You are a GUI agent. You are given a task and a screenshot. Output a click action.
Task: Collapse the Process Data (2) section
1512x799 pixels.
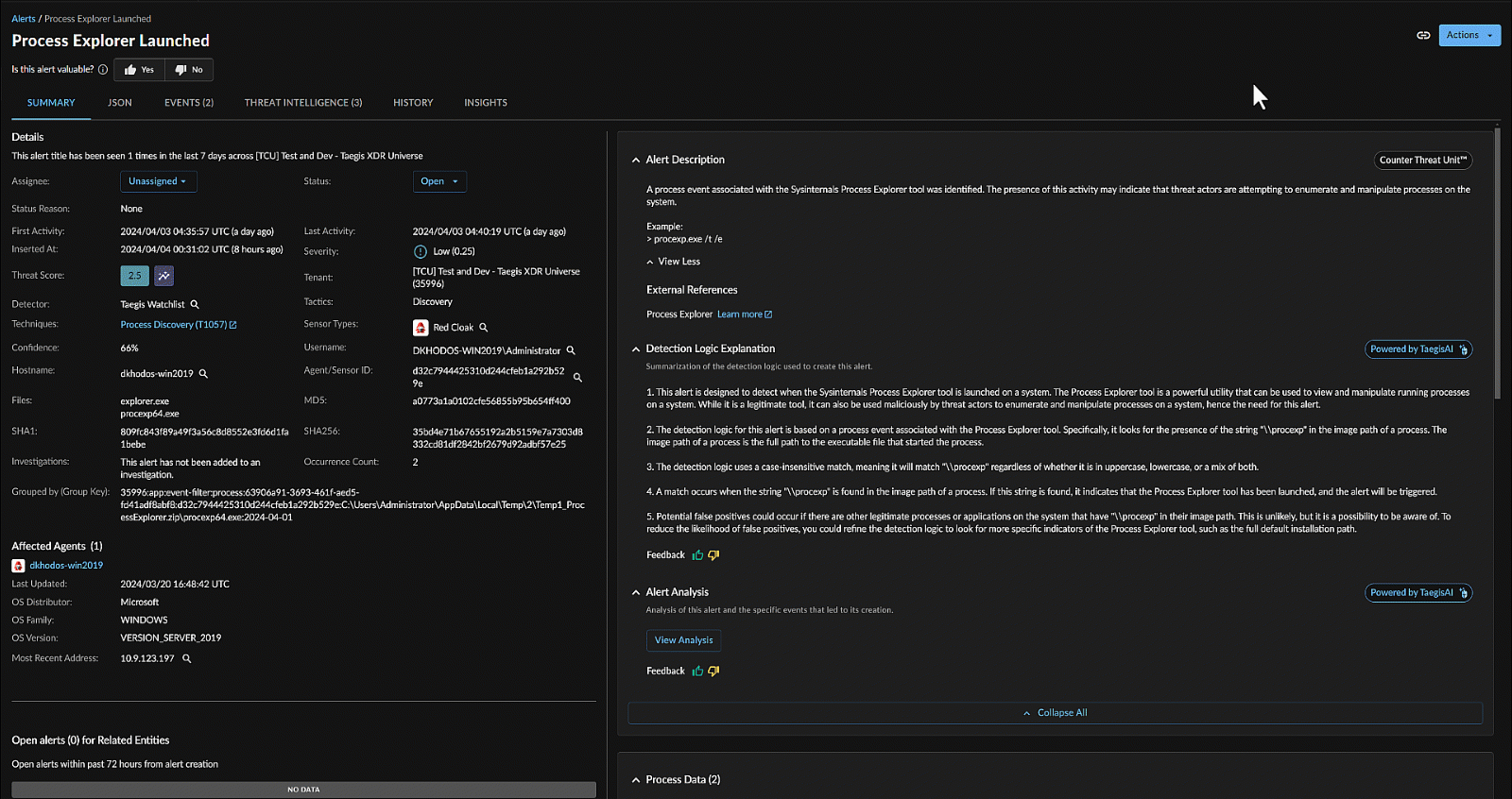point(636,780)
